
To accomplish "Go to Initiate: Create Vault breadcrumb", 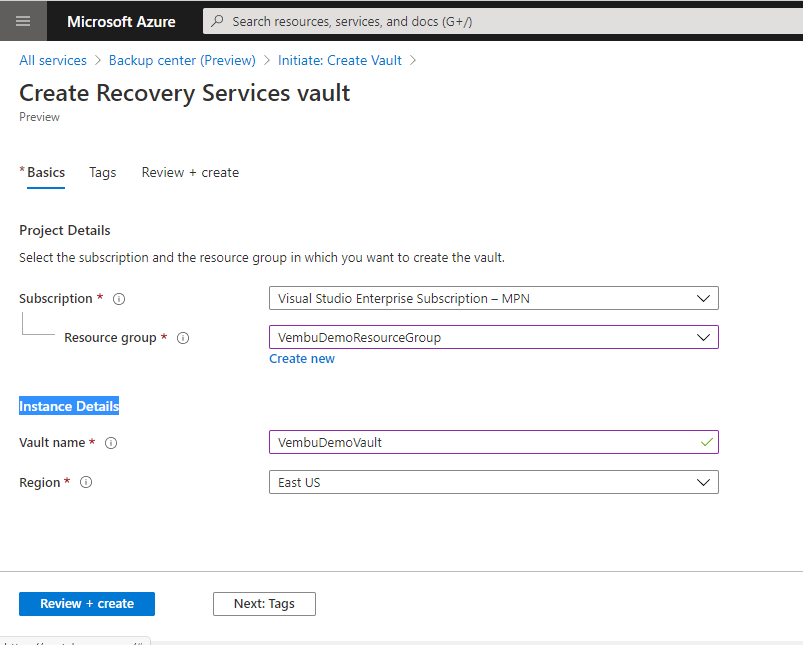I will point(340,60).
